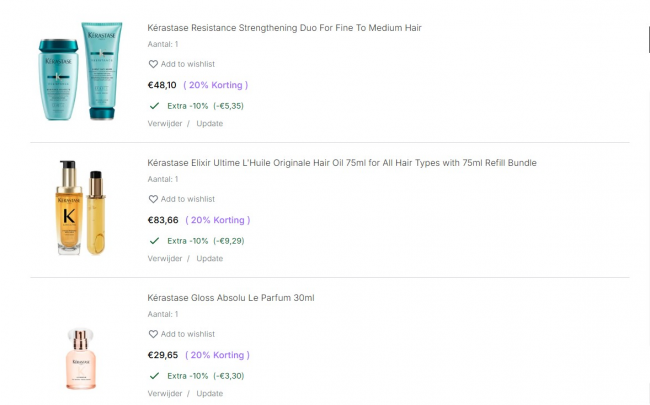Click heart icon for Resistance Strengthening Duo
This screenshot has width=650, height=405.
(153, 64)
